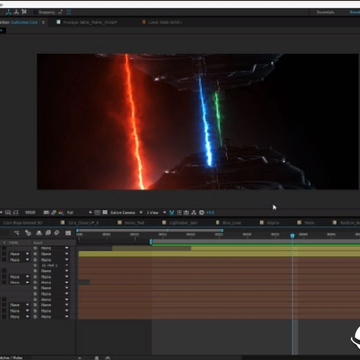Click the current time indicator handle in timeline
This screenshot has height=360, width=360.
click(x=292, y=236)
